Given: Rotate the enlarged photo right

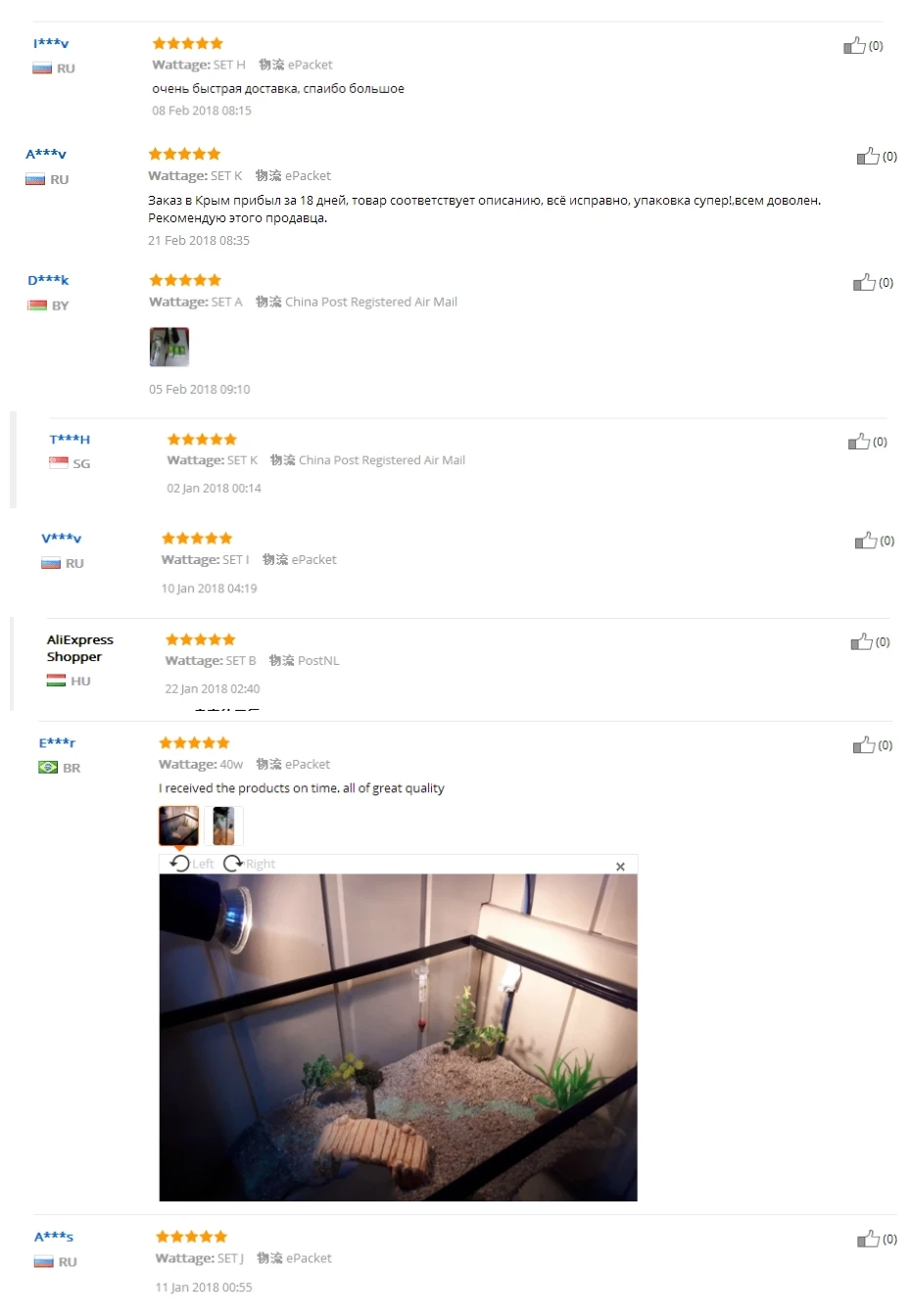Looking at the screenshot, I should [250, 864].
